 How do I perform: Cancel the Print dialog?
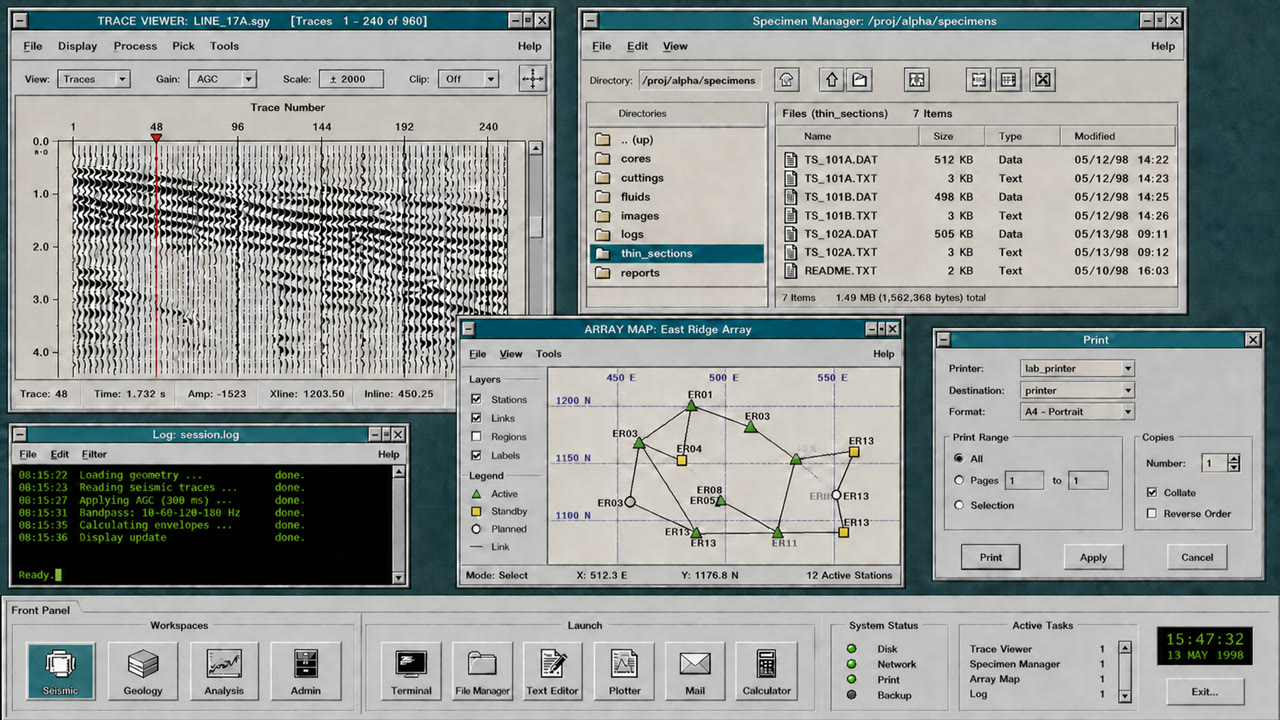tap(1197, 557)
